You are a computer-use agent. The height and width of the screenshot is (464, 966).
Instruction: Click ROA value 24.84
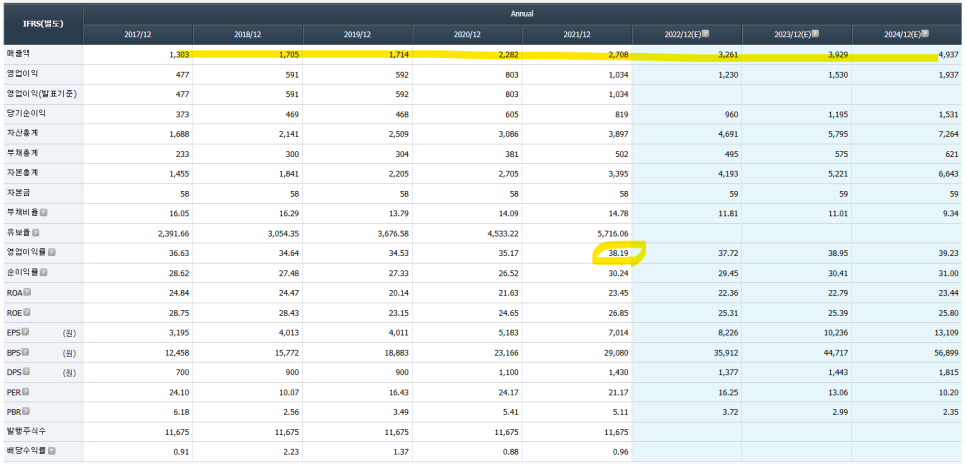(x=179, y=293)
